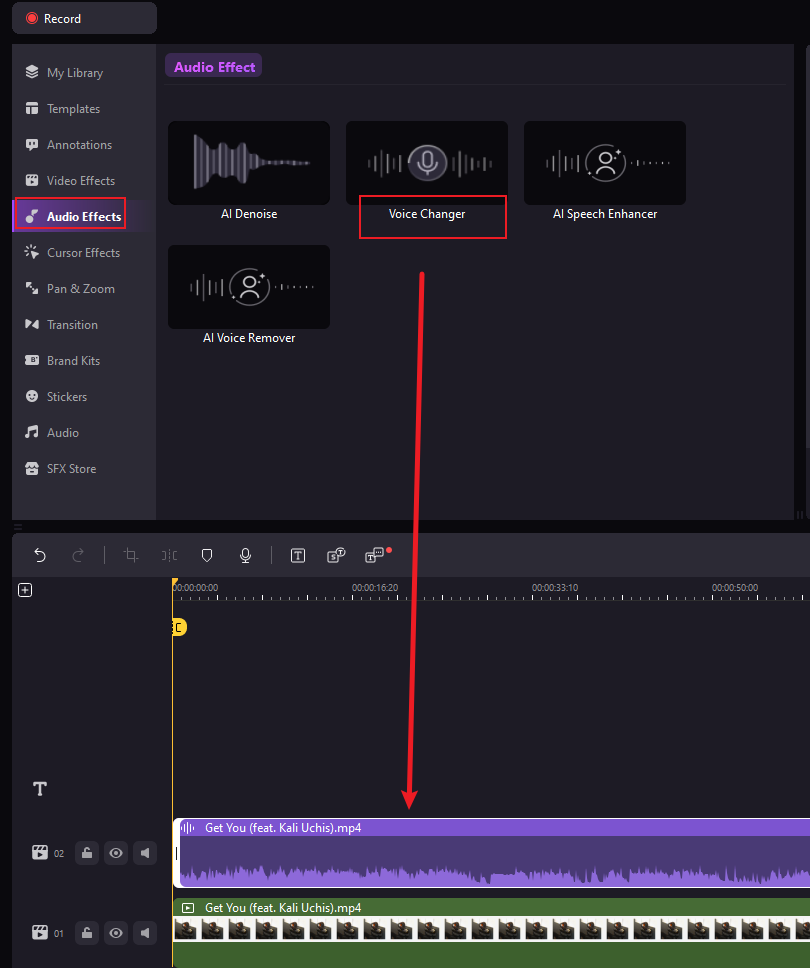The image size is (810, 968).
Task: Select the AI Speech Enhancer thumbnail
Action: (604, 163)
